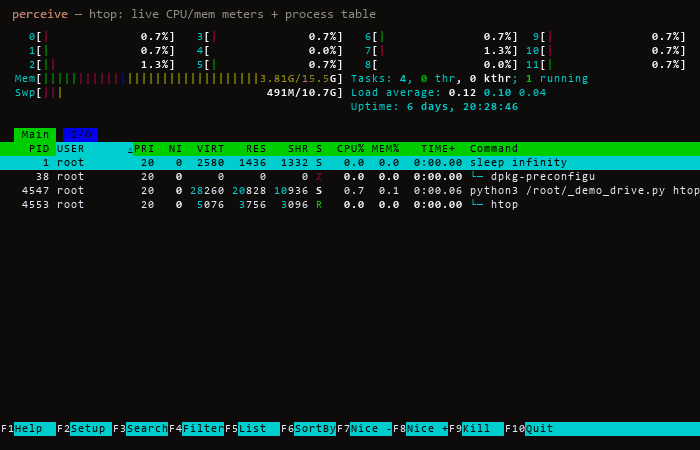Click the CPU 2 meter showing 1.3%
Image resolution: width=700 pixels, height=450 pixels.
(102, 65)
